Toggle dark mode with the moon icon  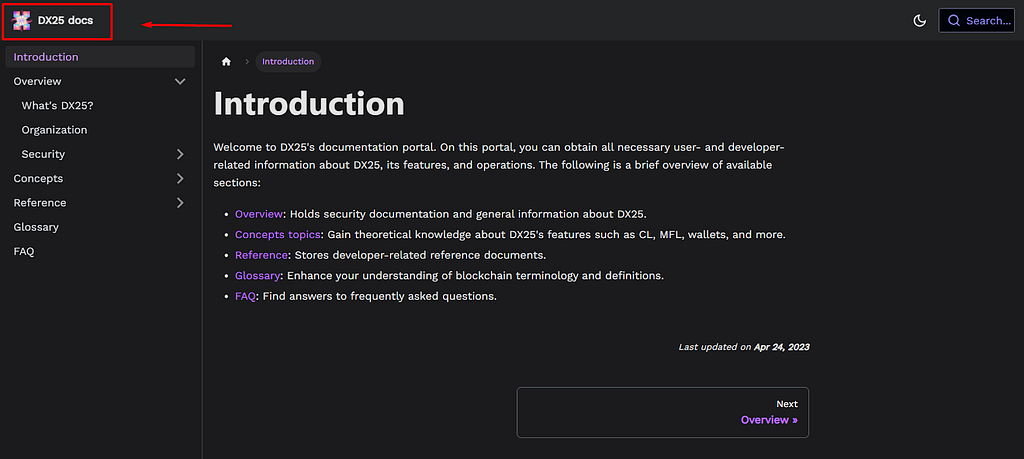click(920, 21)
